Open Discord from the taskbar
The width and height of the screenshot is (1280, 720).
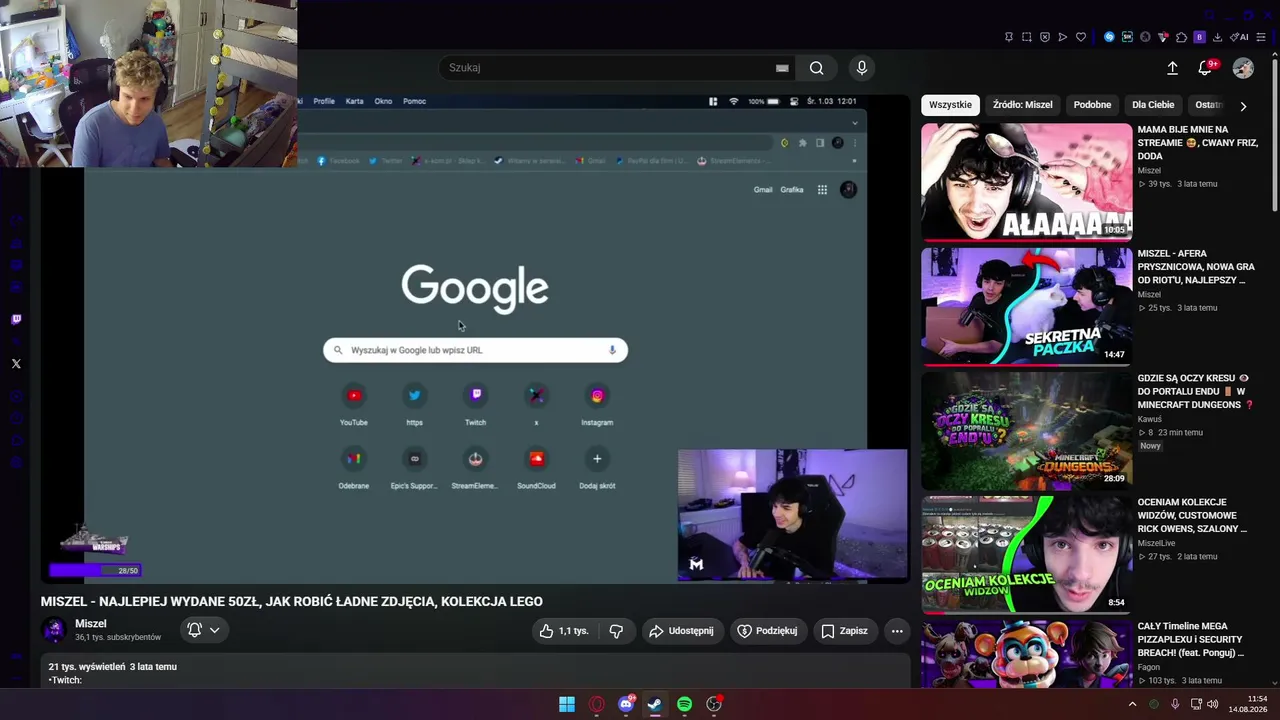pos(626,704)
